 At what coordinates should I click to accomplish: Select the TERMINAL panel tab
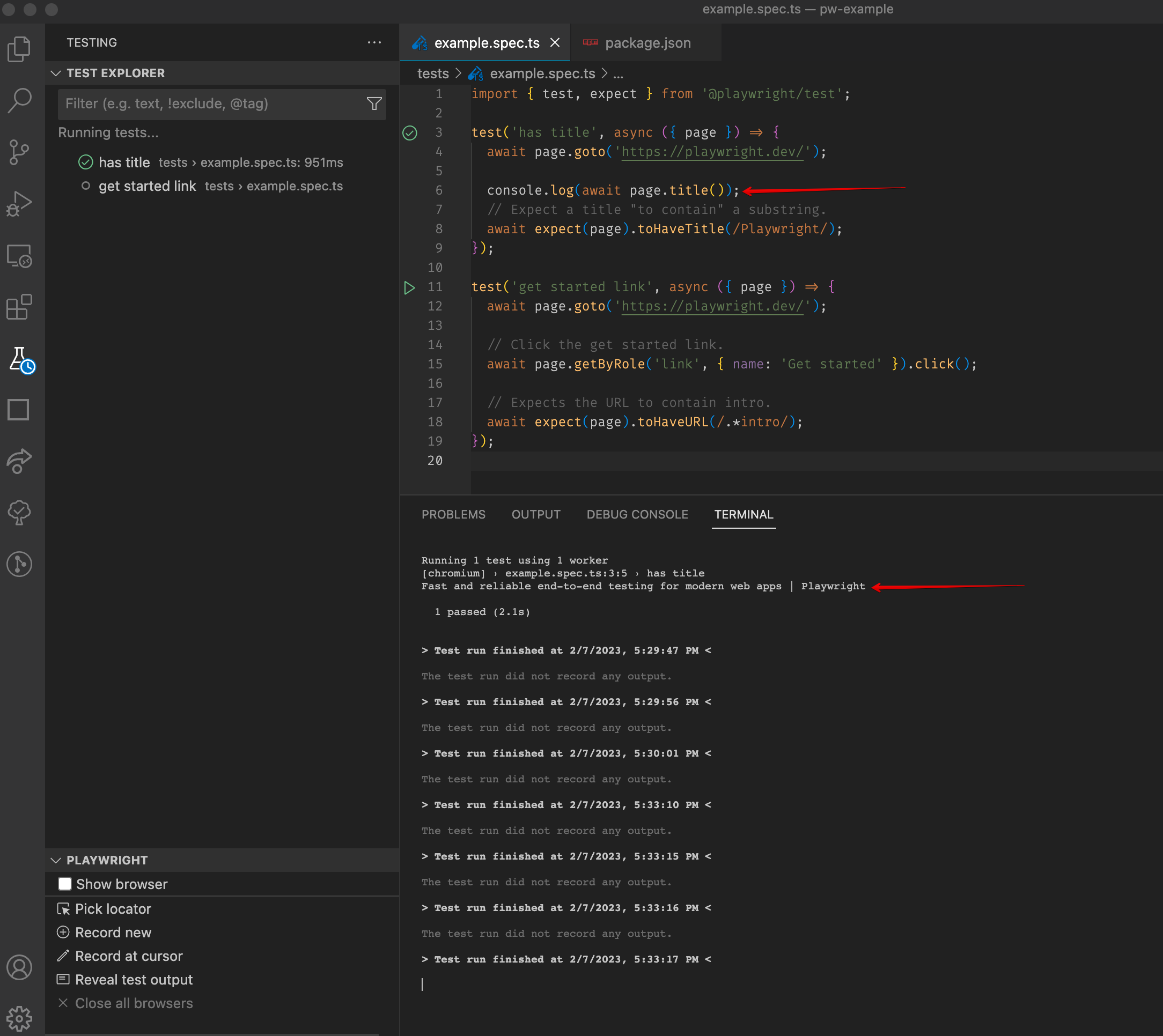click(x=744, y=514)
